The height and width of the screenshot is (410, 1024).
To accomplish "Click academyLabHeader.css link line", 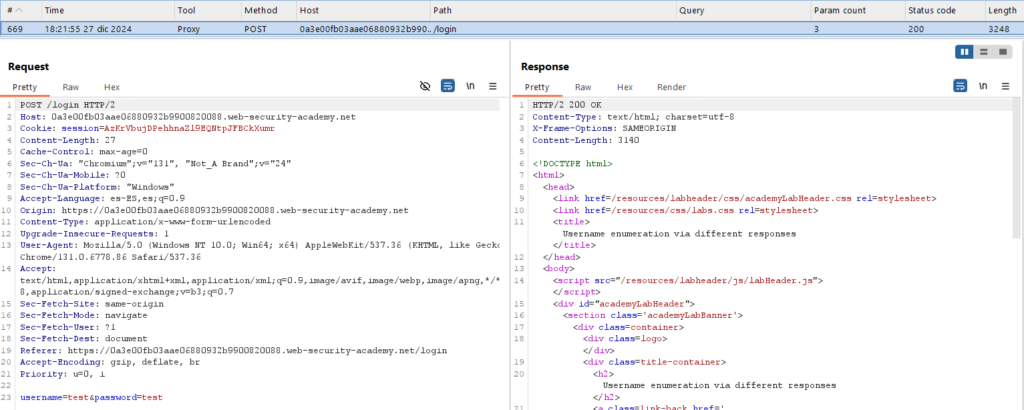I will point(744,198).
